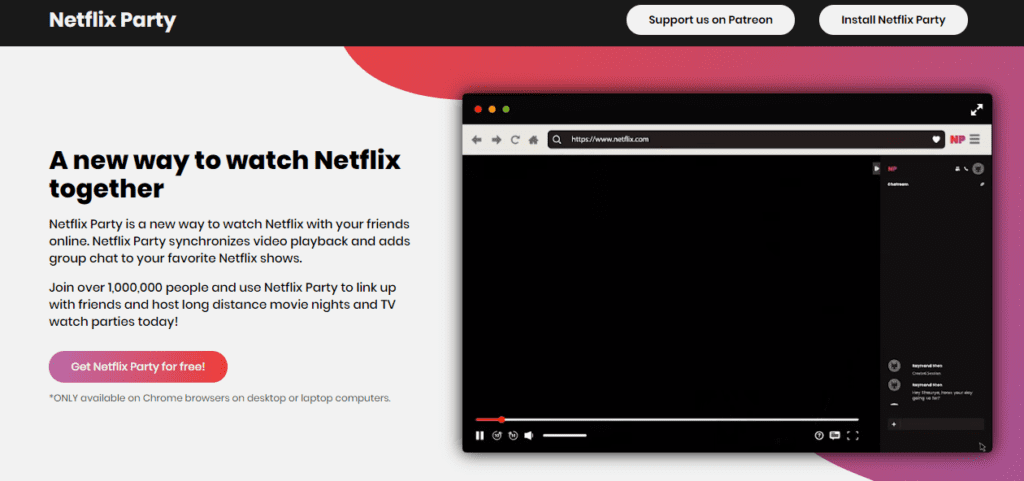
Task: Click the volume level slider bar
Action: click(565, 435)
